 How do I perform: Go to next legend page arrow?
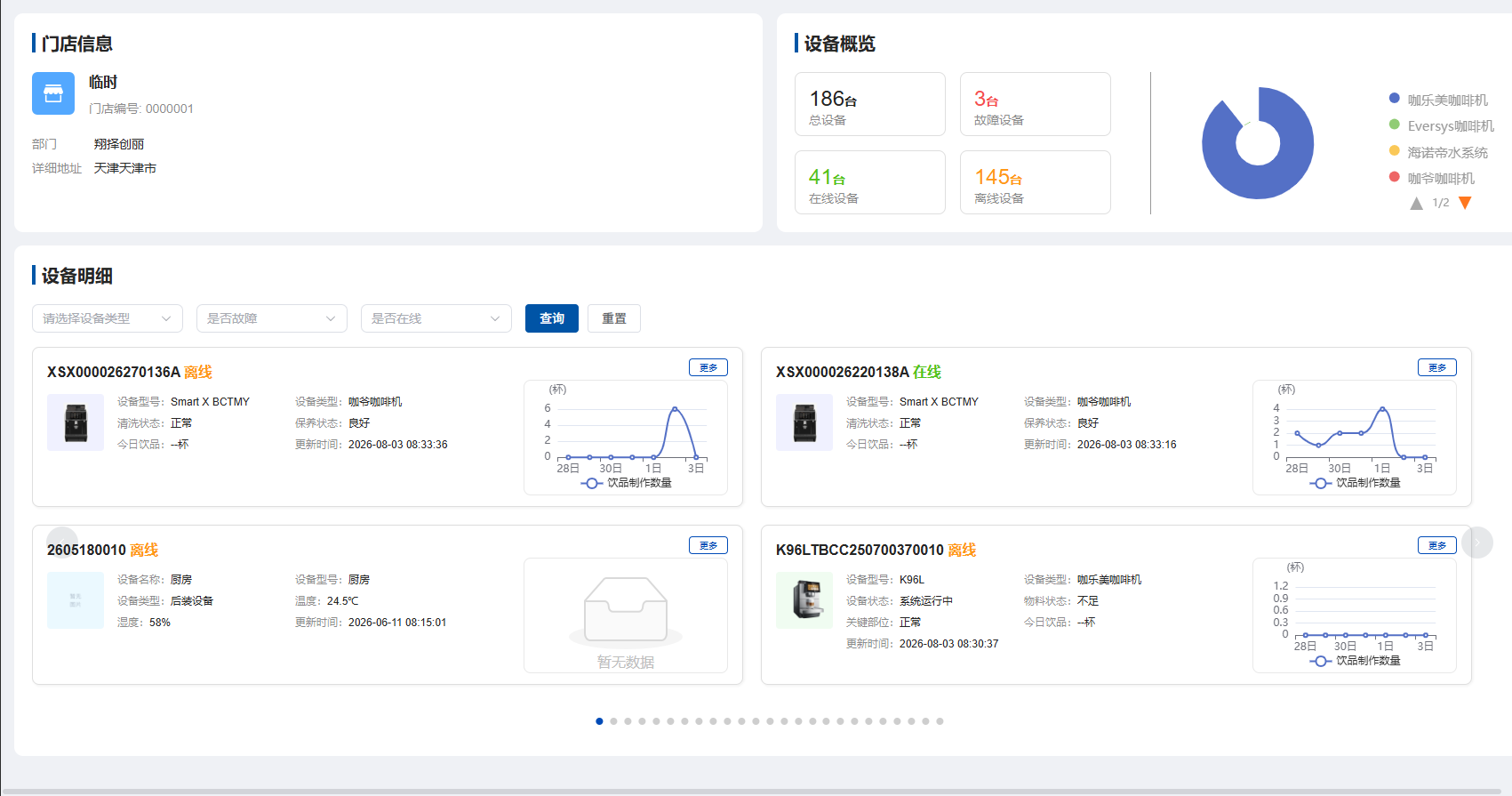(x=1465, y=203)
